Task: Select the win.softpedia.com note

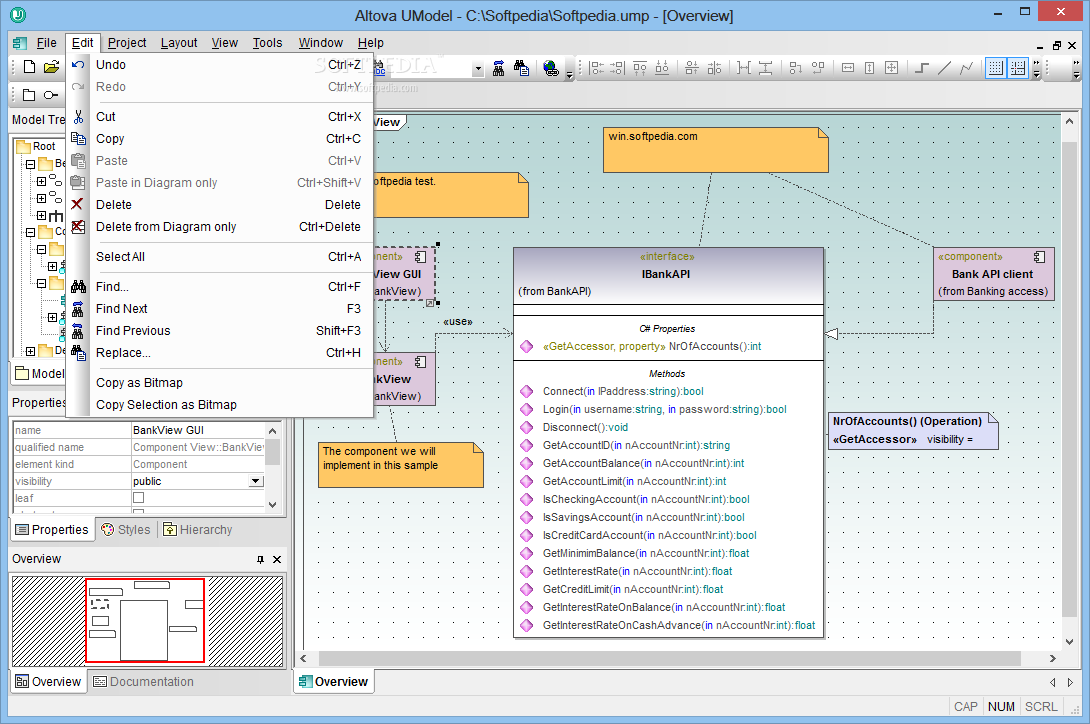Action: coord(715,150)
